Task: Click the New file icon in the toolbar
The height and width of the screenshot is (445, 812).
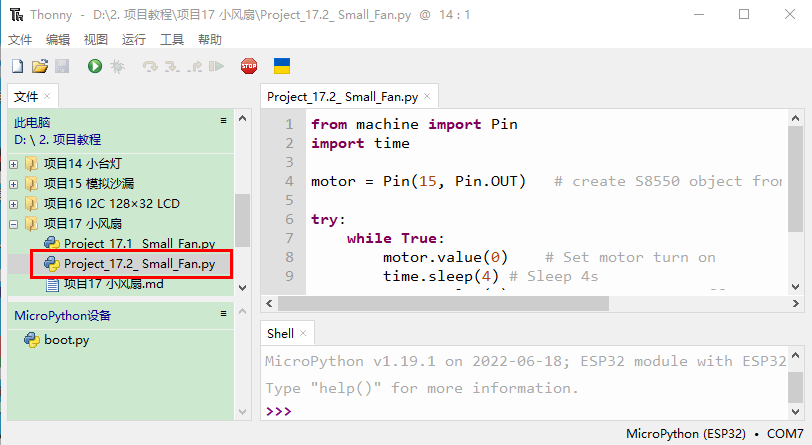Action: [17, 66]
